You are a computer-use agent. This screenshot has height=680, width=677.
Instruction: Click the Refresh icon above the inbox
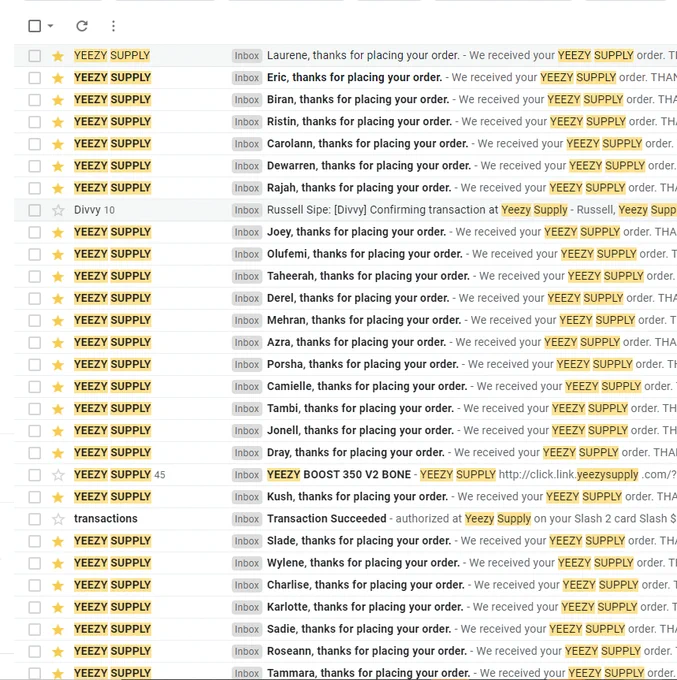(x=82, y=26)
